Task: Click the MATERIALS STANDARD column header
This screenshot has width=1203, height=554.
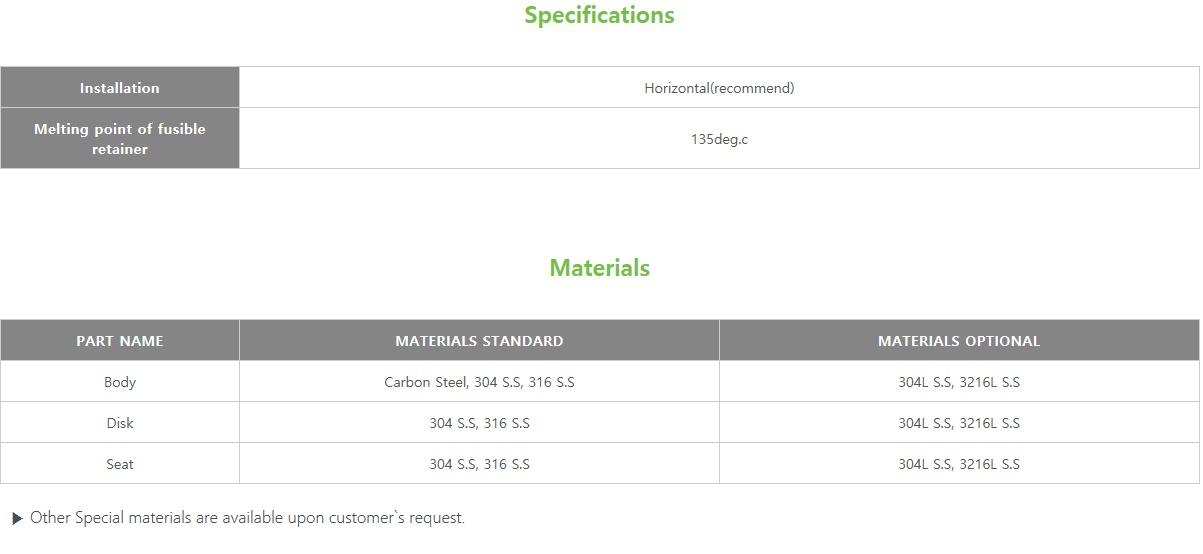Action: (x=479, y=341)
